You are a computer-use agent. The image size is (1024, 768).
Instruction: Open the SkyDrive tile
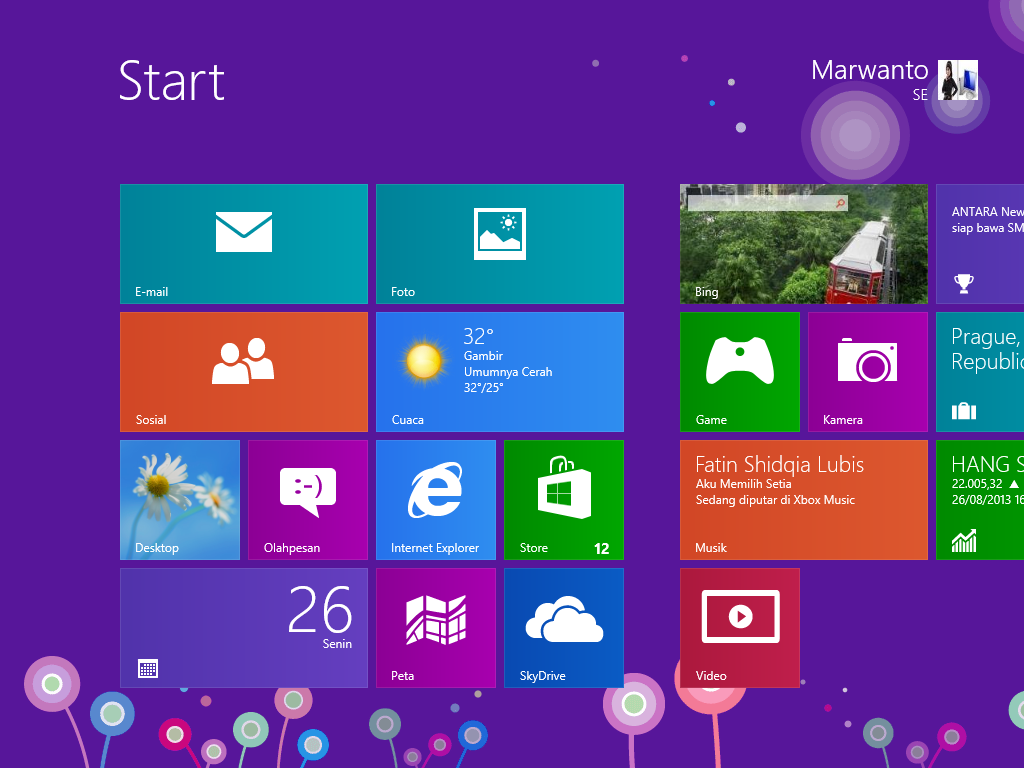click(564, 628)
